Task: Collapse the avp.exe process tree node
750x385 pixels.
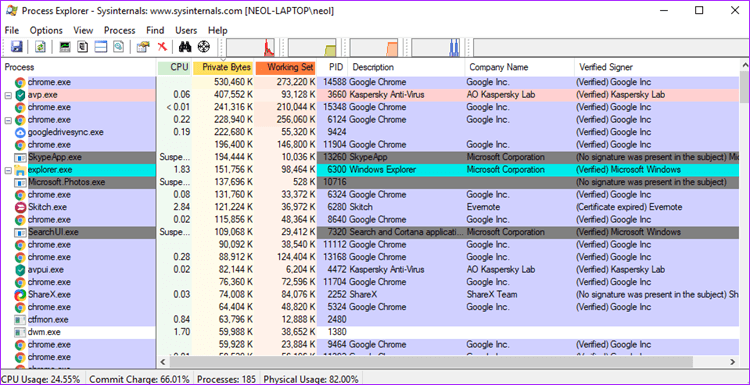Action: click(x=8, y=95)
